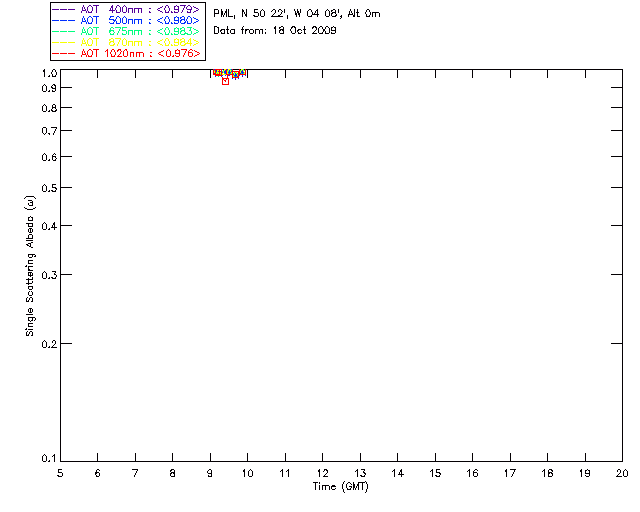640x512 pixels.
Task: Click the PML station coordinates title text
Action: tap(297, 14)
